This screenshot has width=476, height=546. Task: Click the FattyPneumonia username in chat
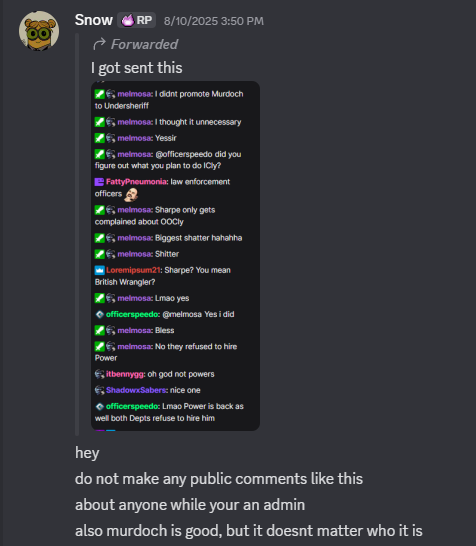(136, 182)
